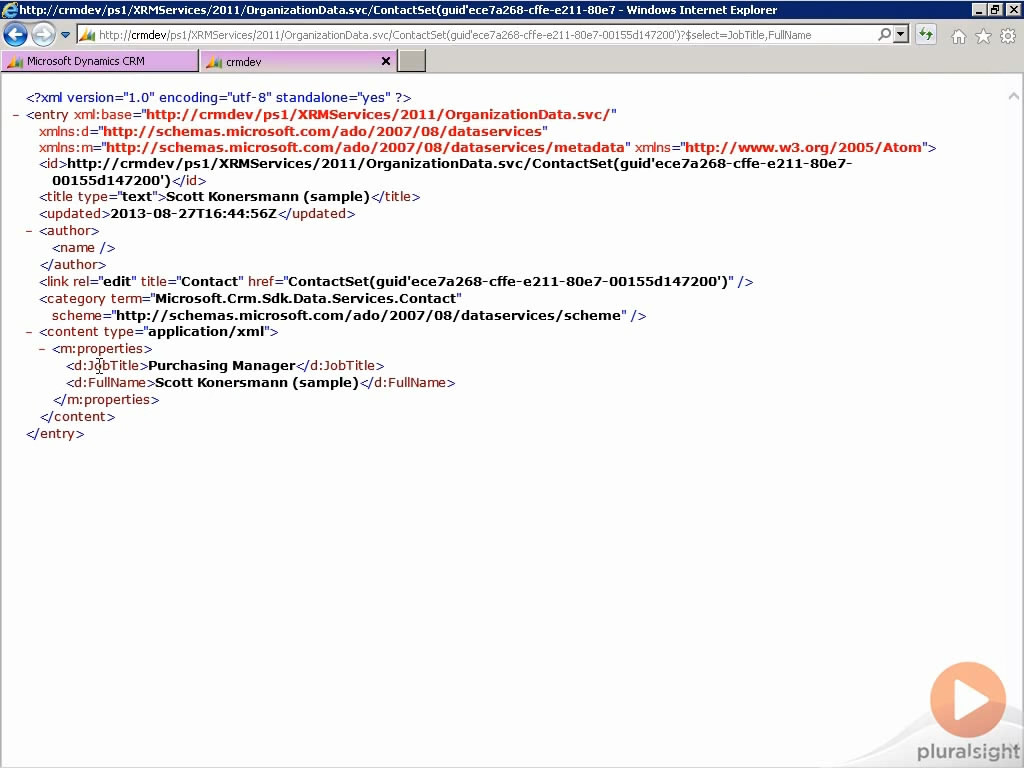
Task: Click the Pluralsight play button
Action: coord(968,700)
